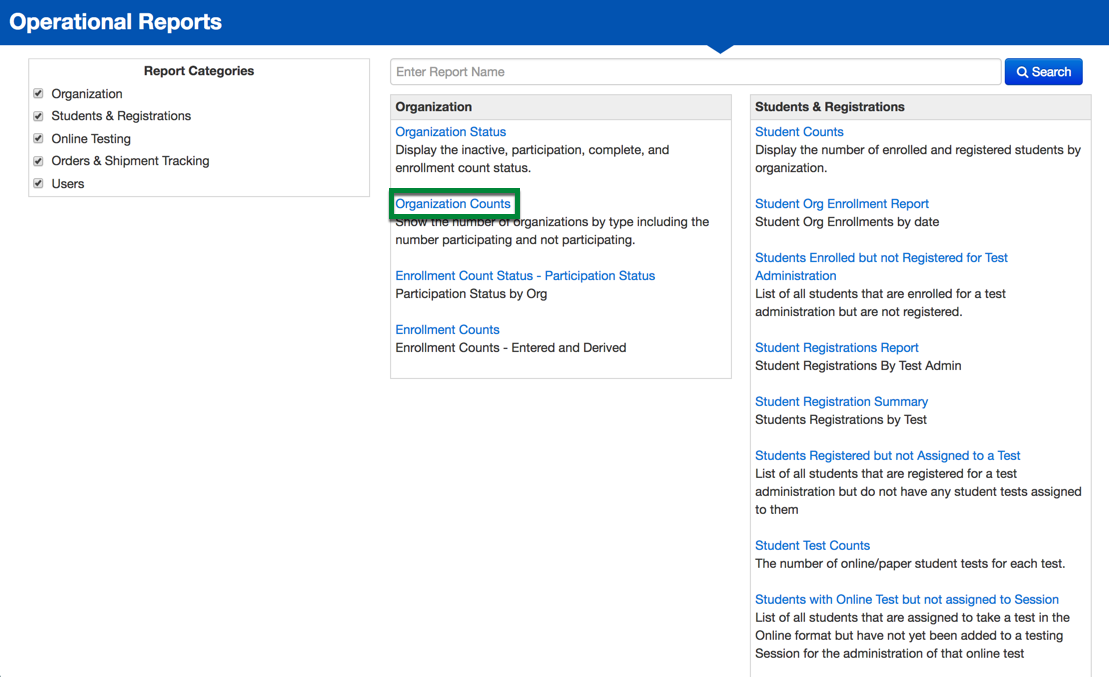
Task: Open the Enrollment Counts report
Action: [447, 330]
